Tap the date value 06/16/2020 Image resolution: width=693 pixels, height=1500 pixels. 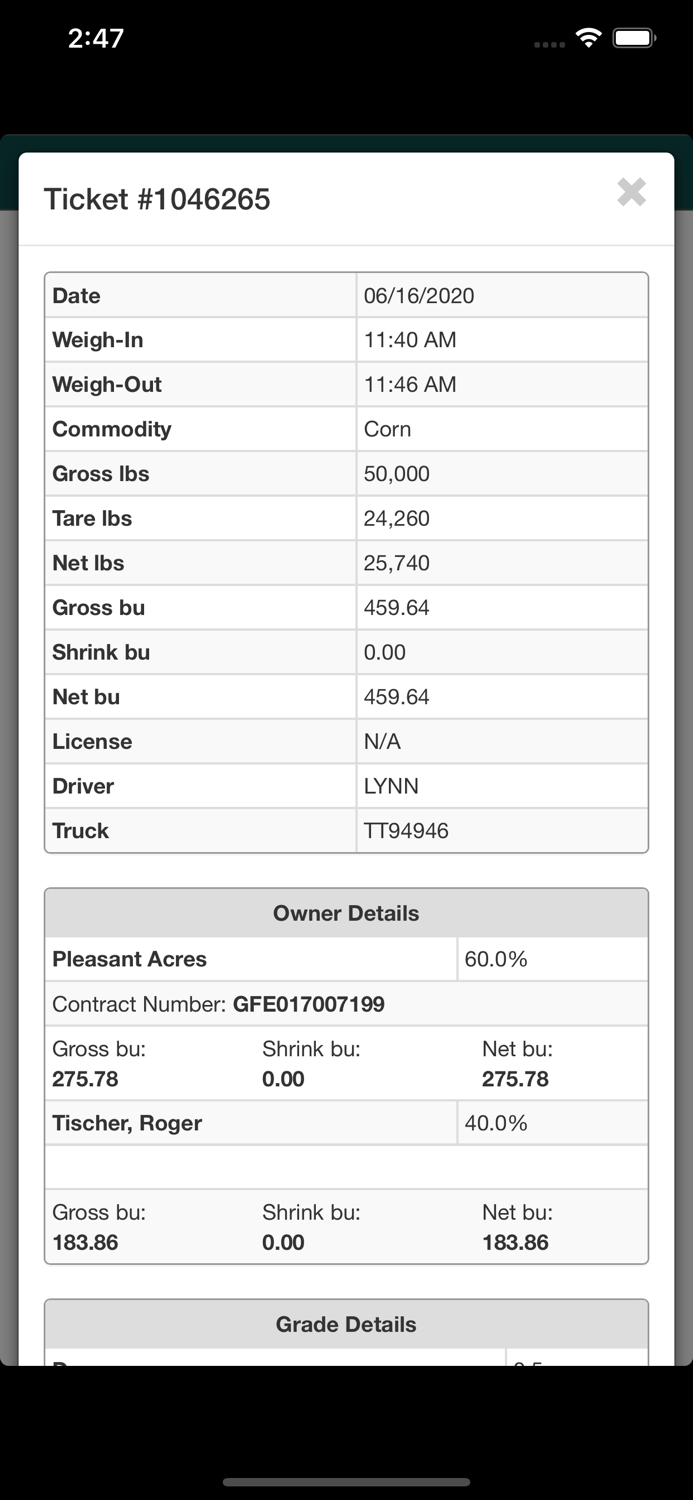tap(419, 296)
